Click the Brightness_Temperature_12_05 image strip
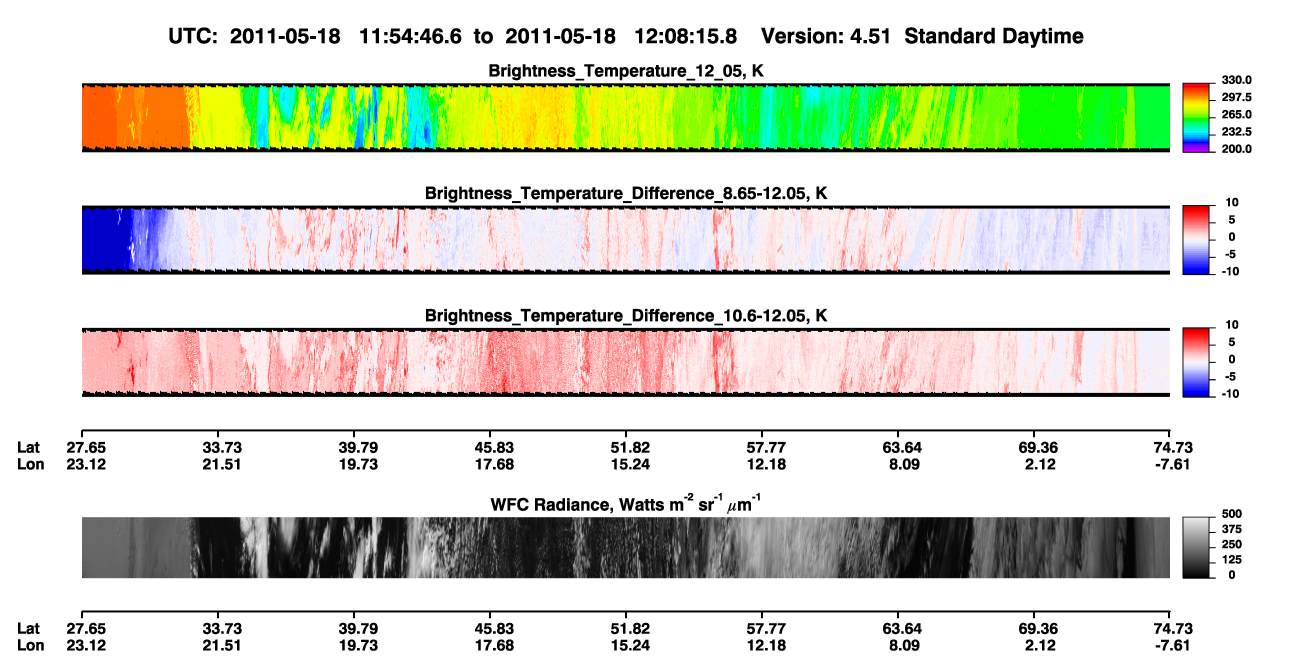The height and width of the screenshot is (667, 1300). point(625,117)
